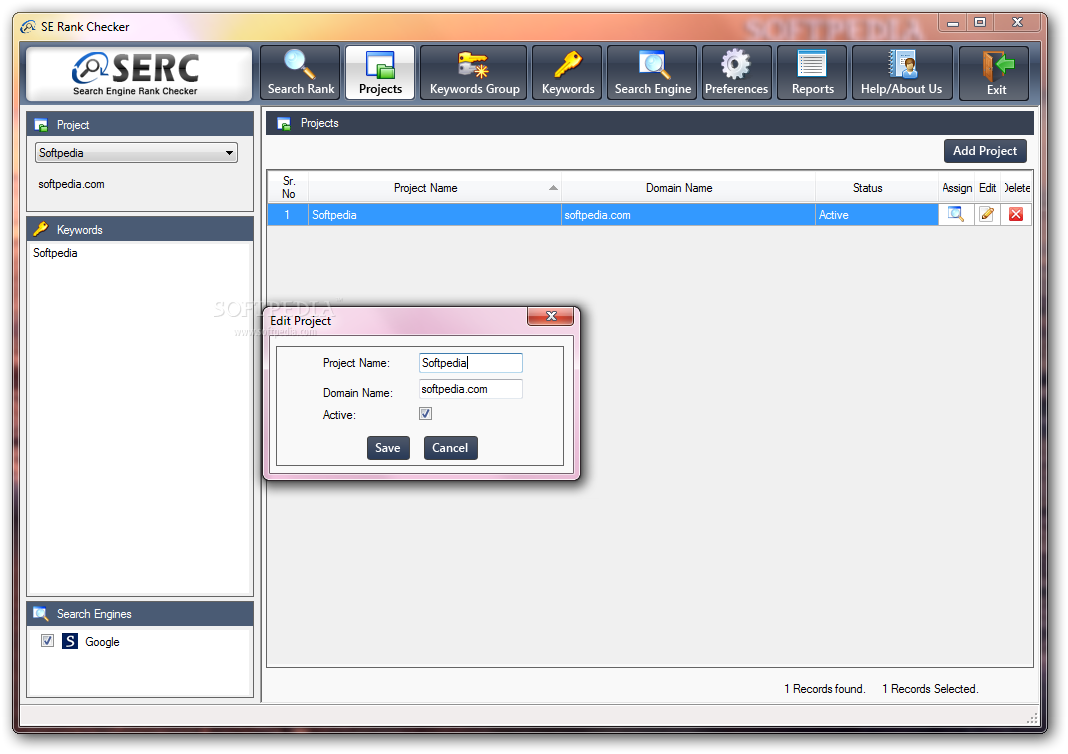This screenshot has height=754, width=1068.
Task: Close the SE Rank Checker window
Action: (1017, 22)
